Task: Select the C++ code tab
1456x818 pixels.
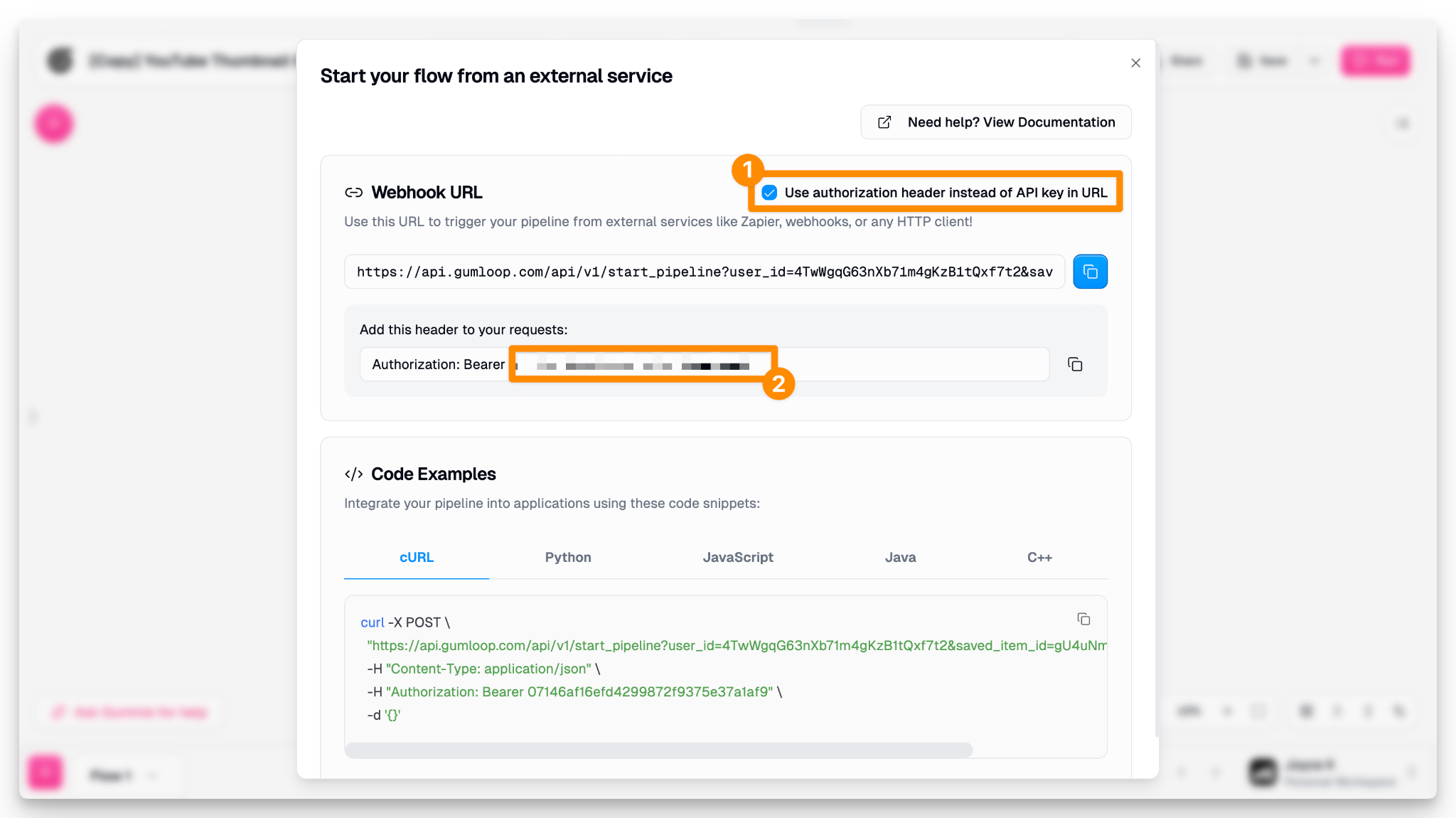Action: tap(1039, 557)
